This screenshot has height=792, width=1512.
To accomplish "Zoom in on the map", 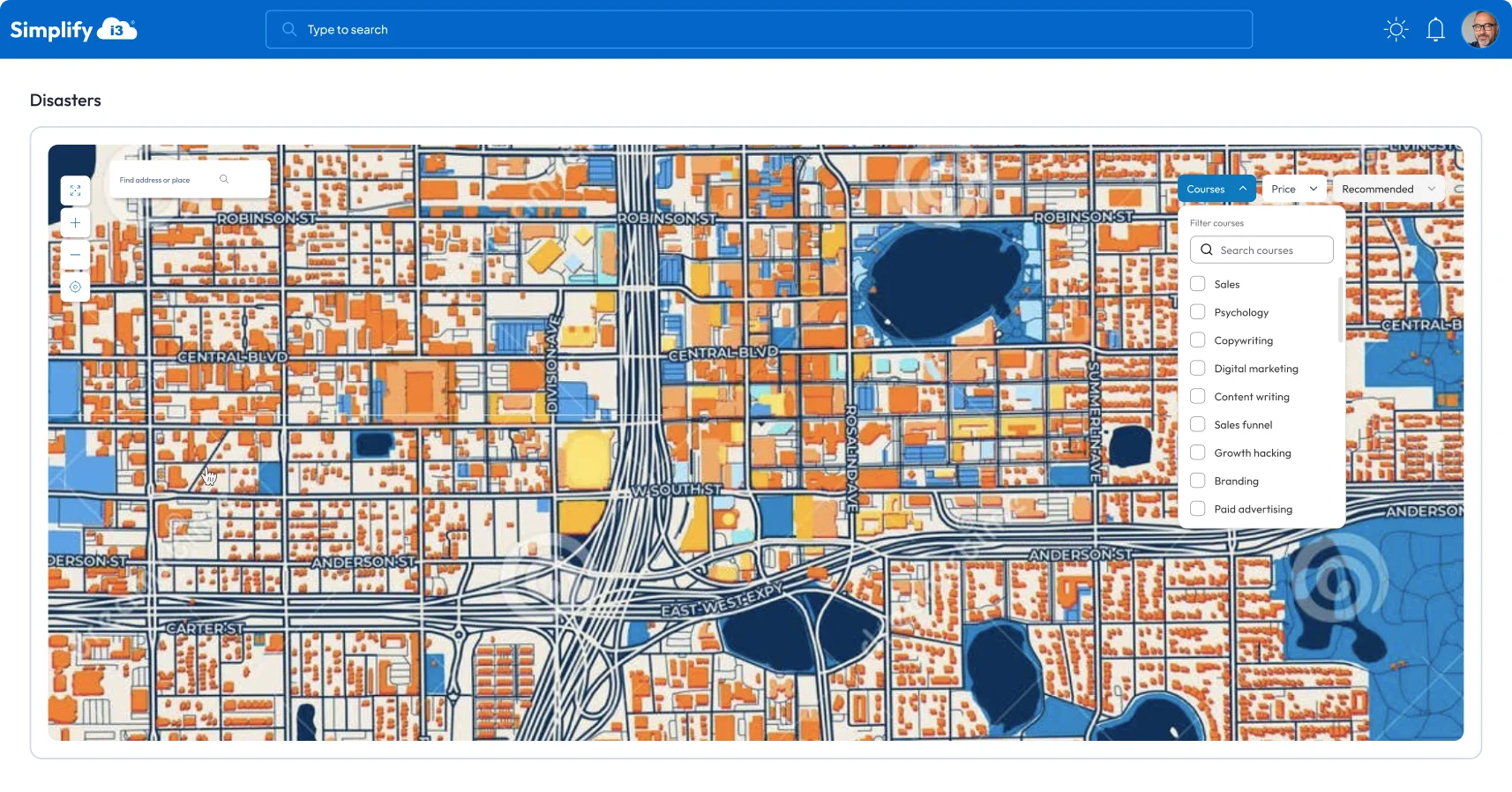I will 76,223.
